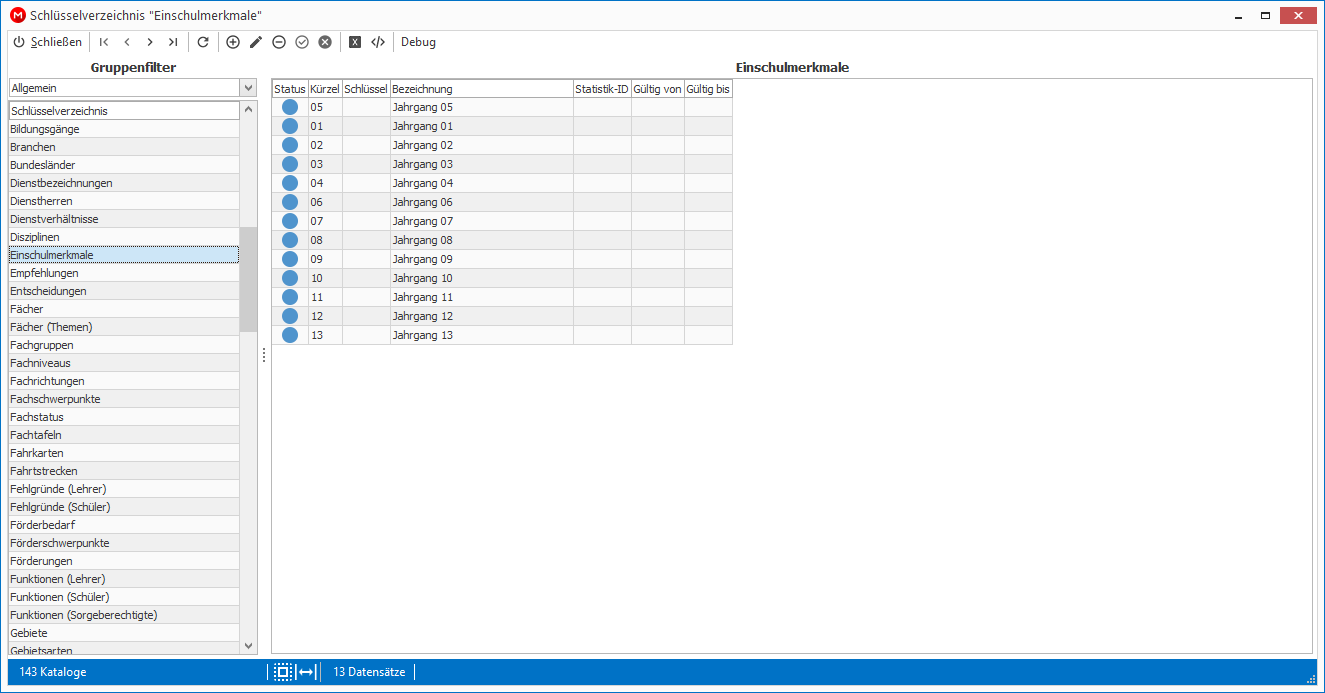Image resolution: width=1325 pixels, height=693 pixels.
Task: Click the 143 Kataloge status entry
Action: tap(53, 672)
